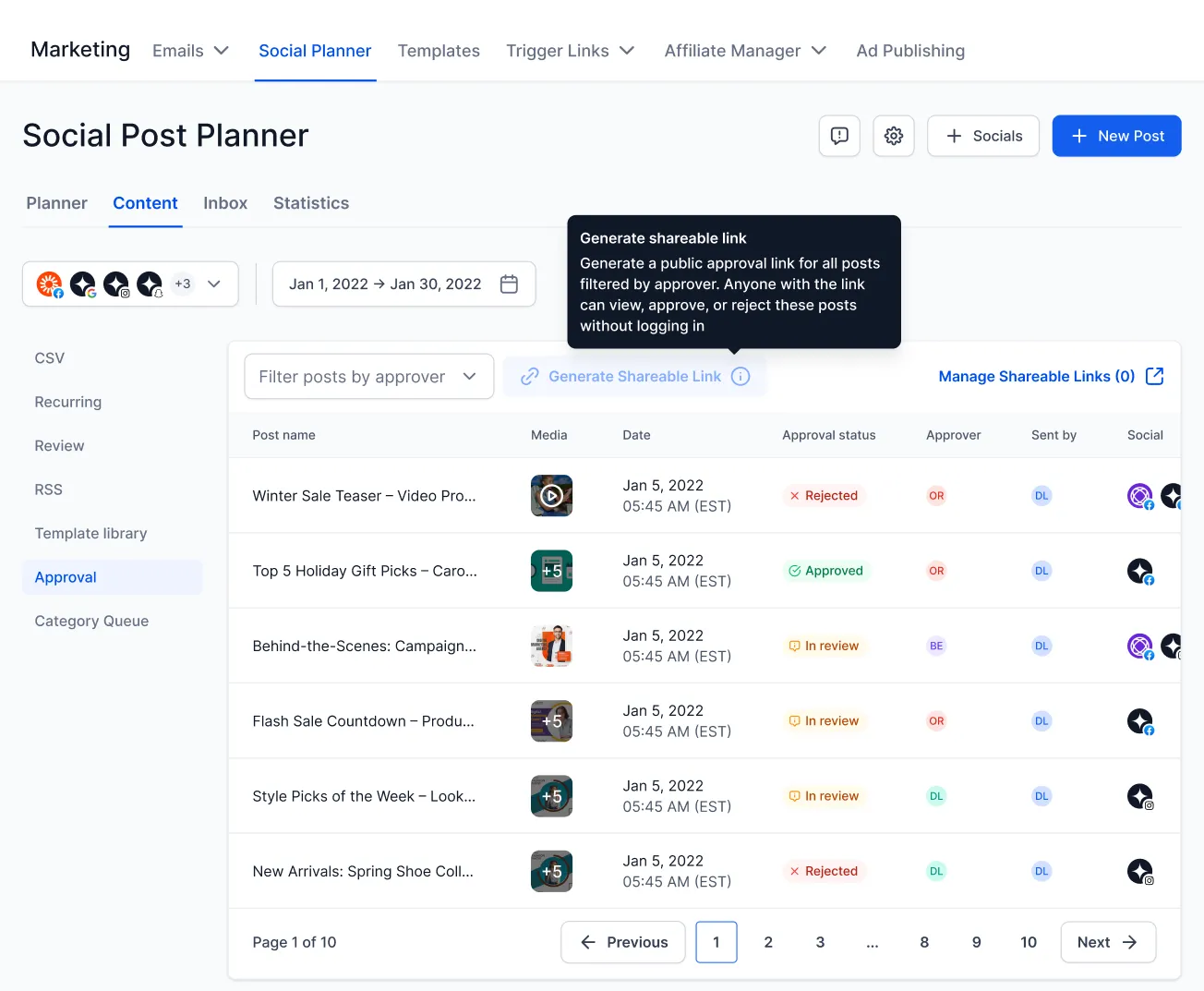
Task: Click the calendar icon in date range
Action: pos(509,284)
